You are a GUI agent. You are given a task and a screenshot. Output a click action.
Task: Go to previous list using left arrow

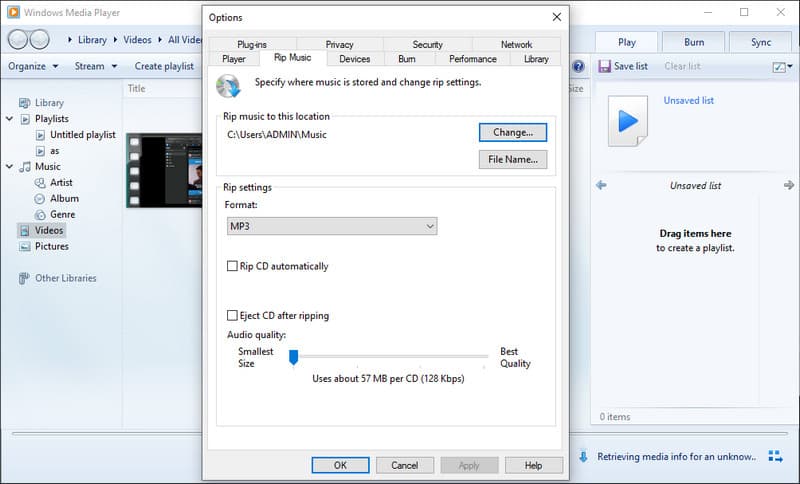click(x=602, y=185)
